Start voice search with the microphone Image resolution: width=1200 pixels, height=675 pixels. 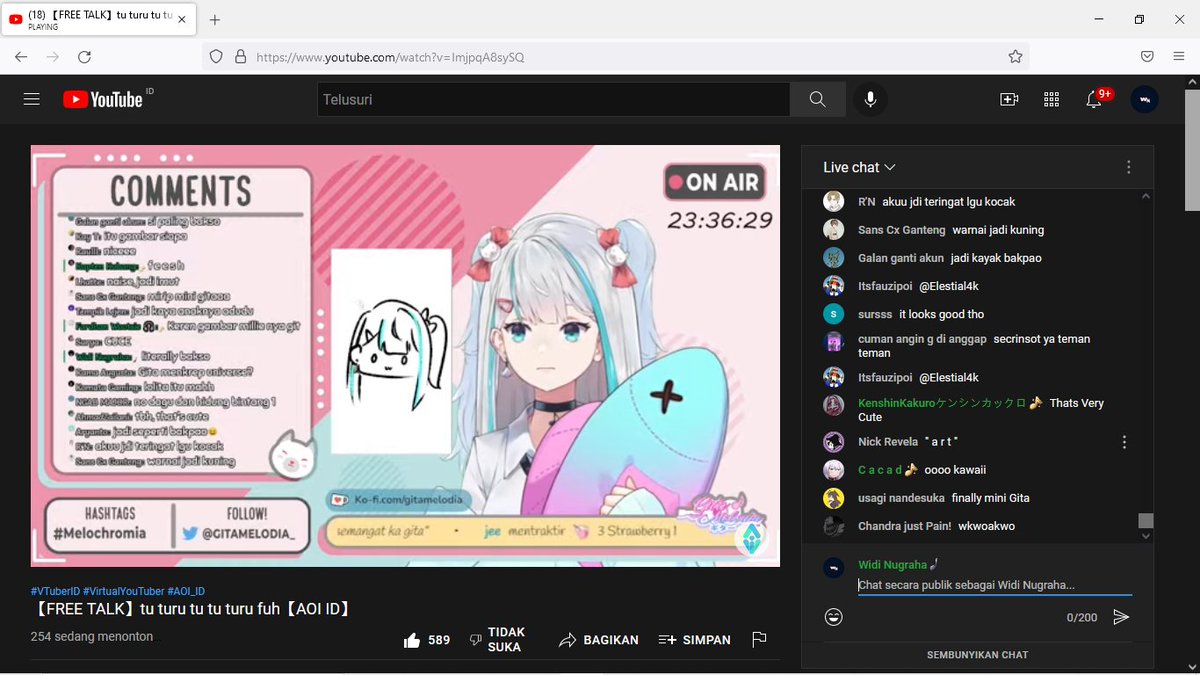click(x=870, y=99)
